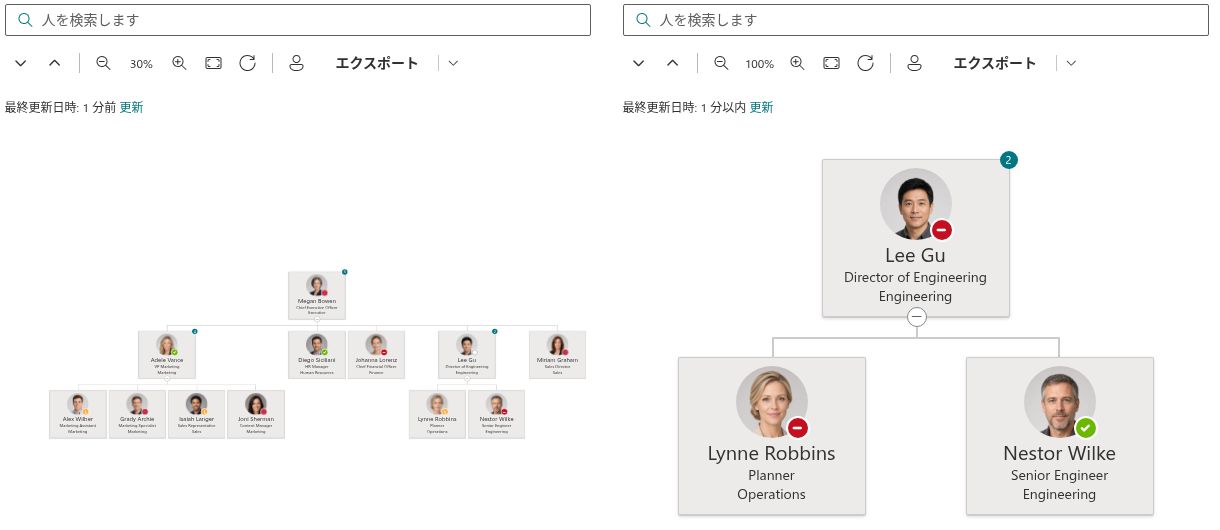Select Lee Gu's large photo in 100% chart
The width and height of the screenshot is (1220, 530).
tap(915, 204)
